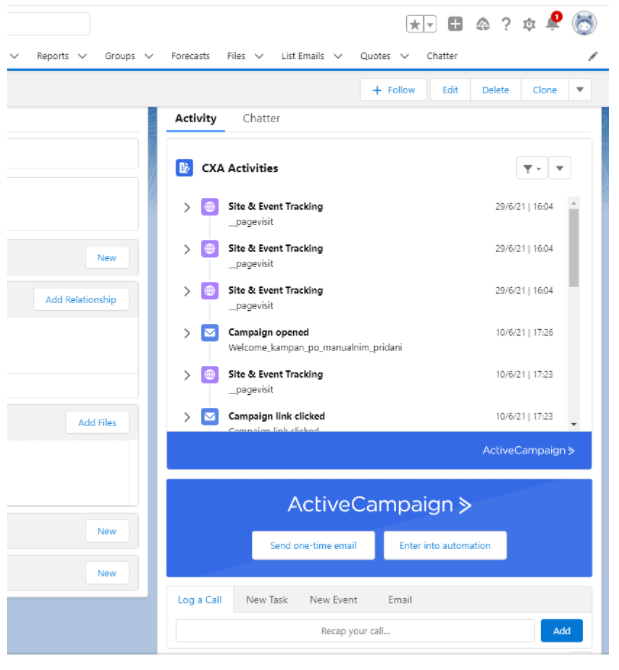Select the New Task tab
The height and width of the screenshot is (670, 619).
click(267, 600)
